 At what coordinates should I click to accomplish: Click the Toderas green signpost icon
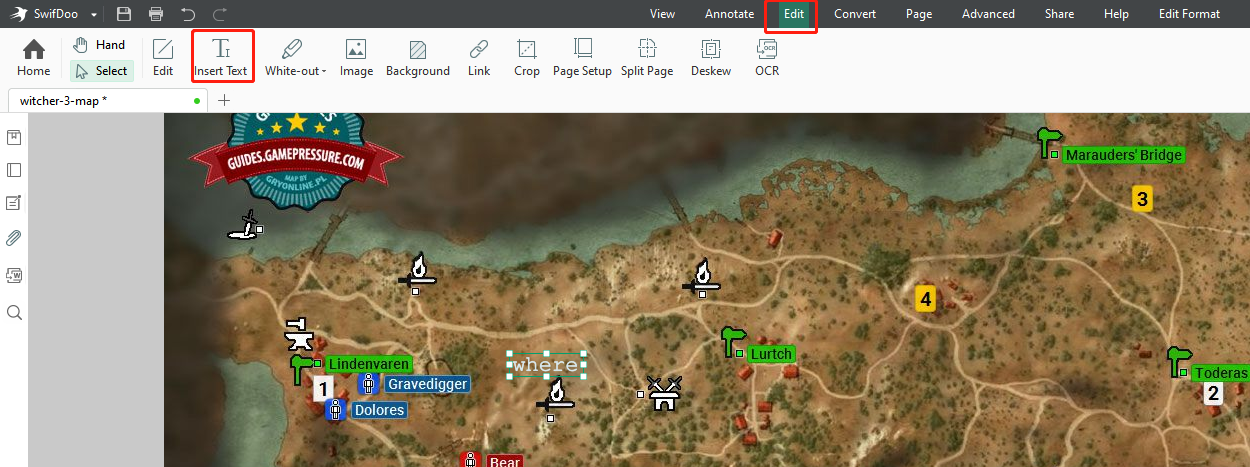[x=1178, y=361]
